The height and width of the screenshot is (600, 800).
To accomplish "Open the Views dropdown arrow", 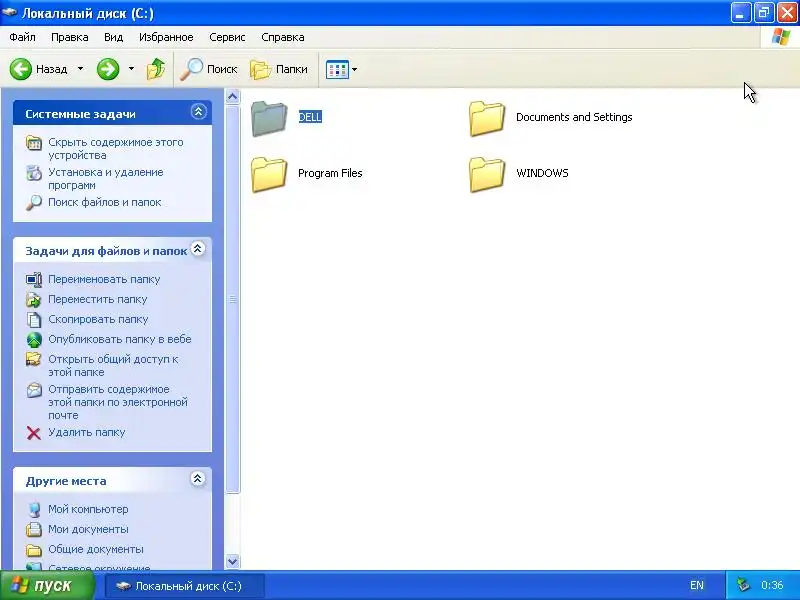I will pos(355,69).
